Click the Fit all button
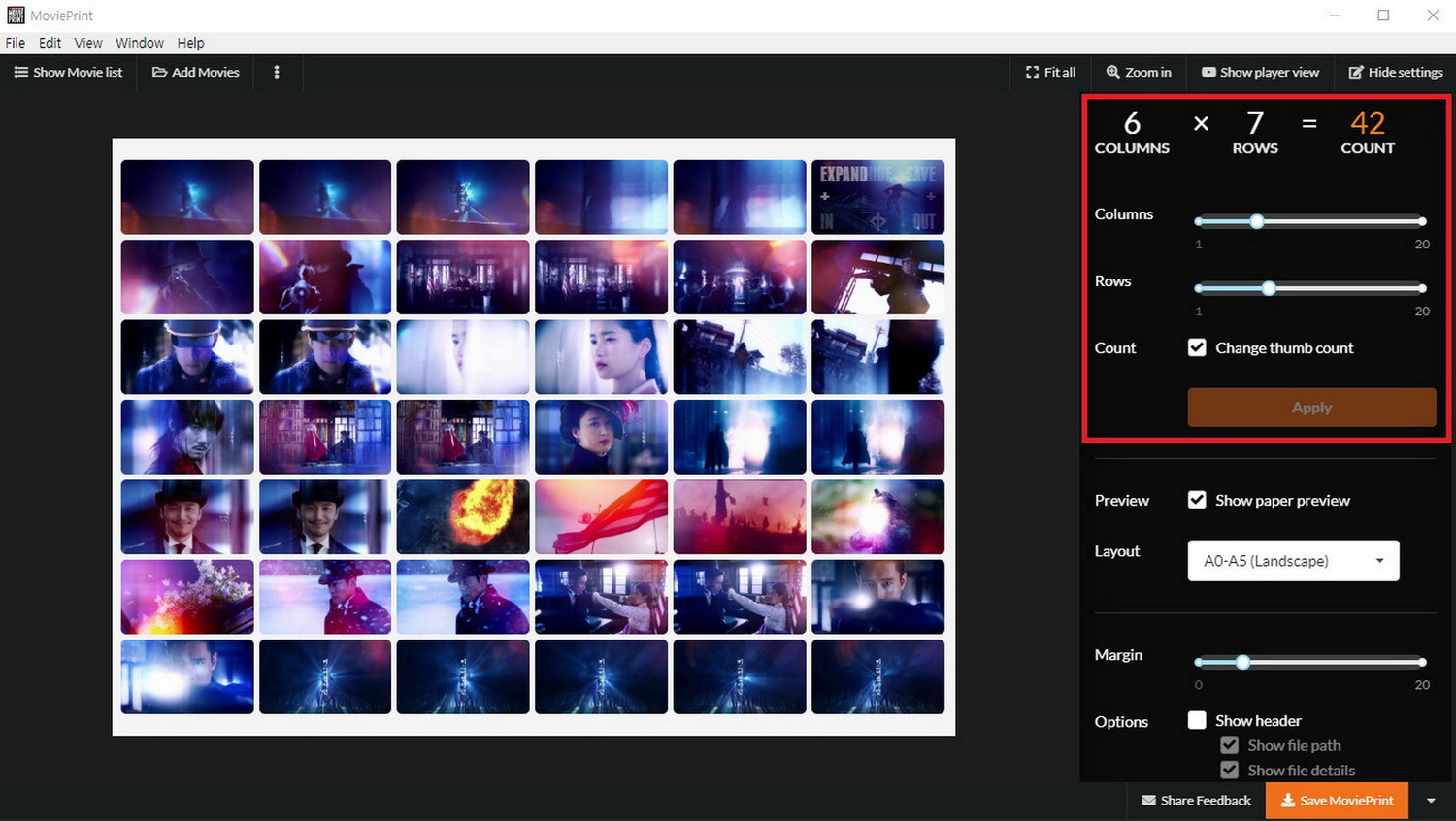Screen dimensions: 1456x821 [1051, 72]
